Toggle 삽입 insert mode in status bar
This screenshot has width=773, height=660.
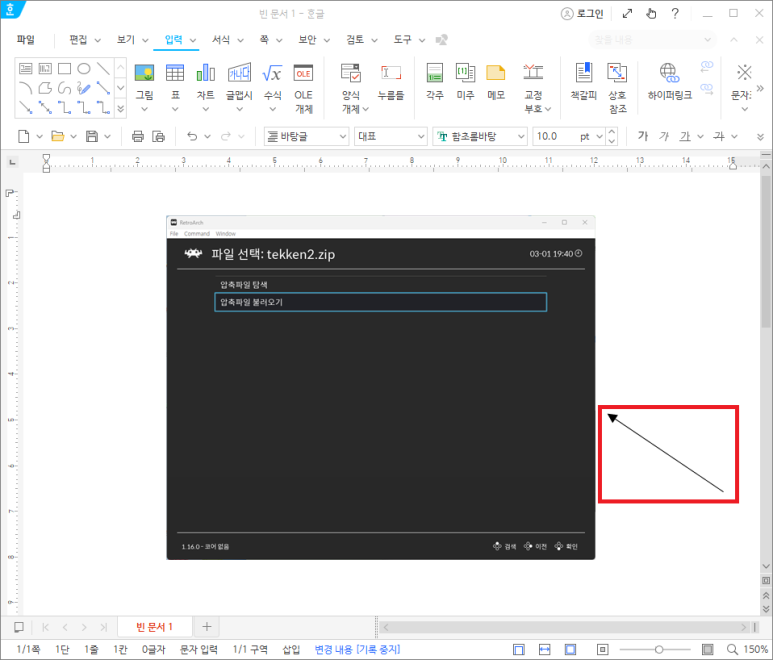[x=291, y=649]
